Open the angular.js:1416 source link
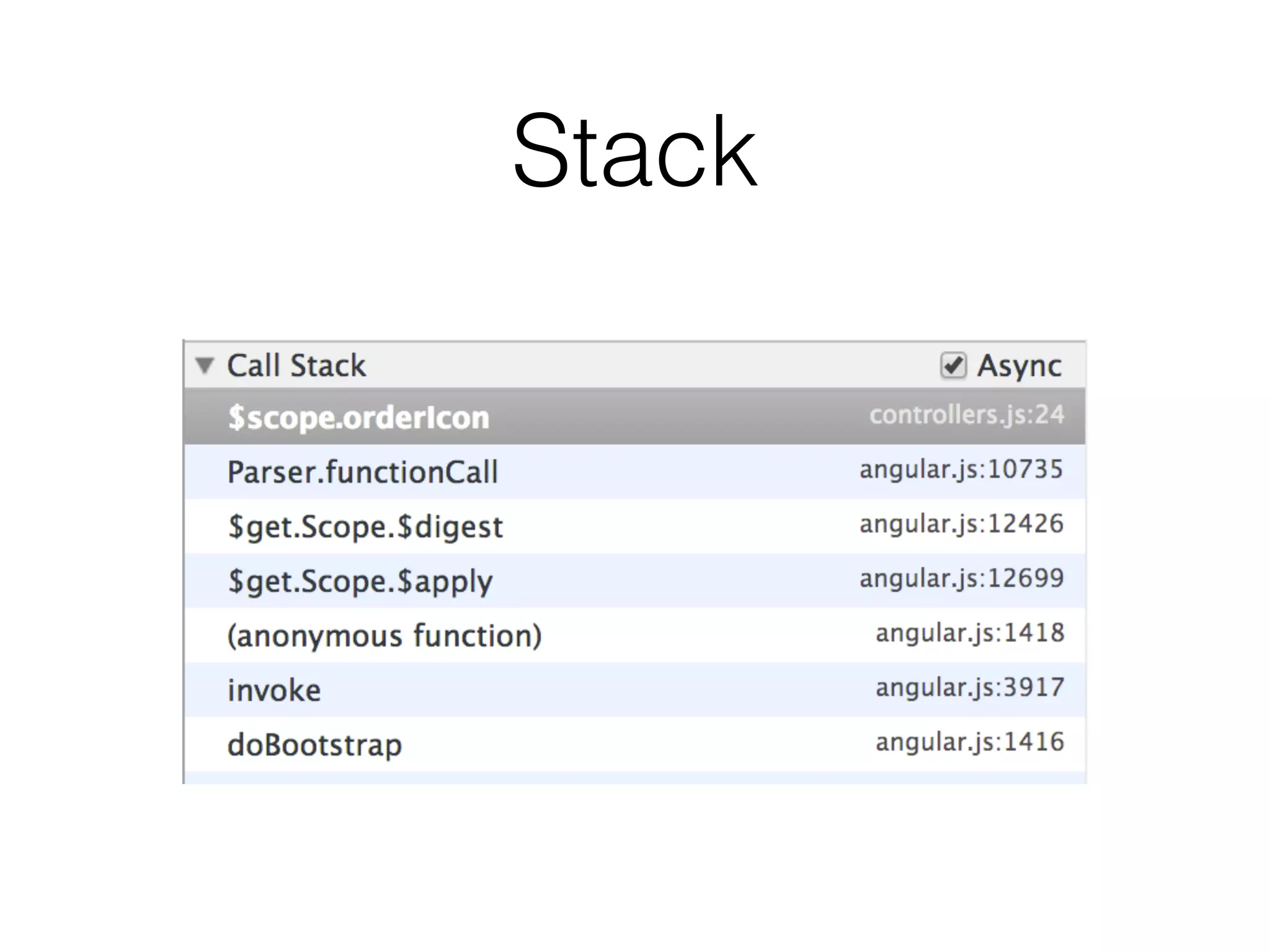The image size is (1270, 952). pyautogui.click(x=970, y=742)
